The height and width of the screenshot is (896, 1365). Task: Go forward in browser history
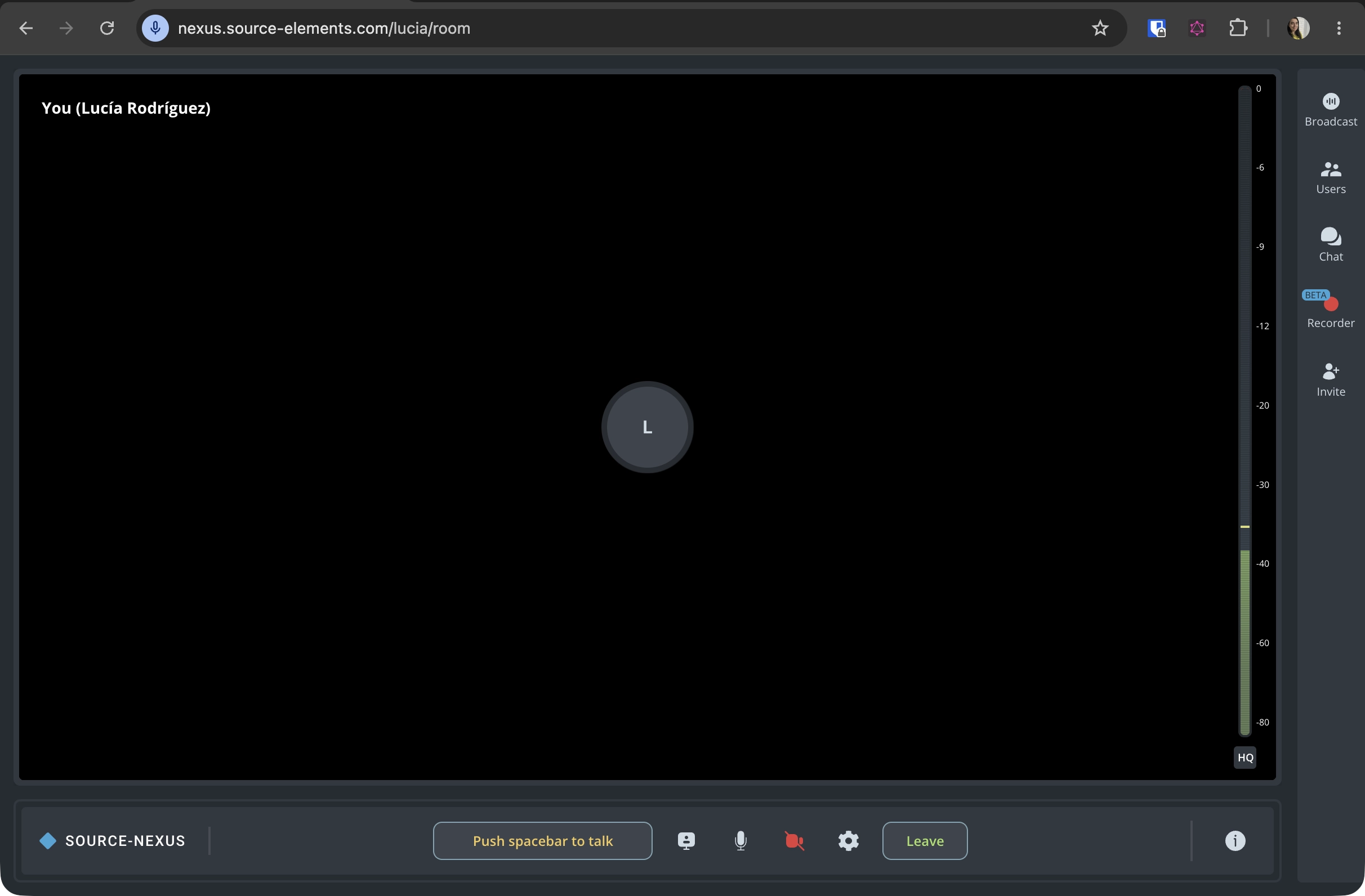[x=66, y=28]
